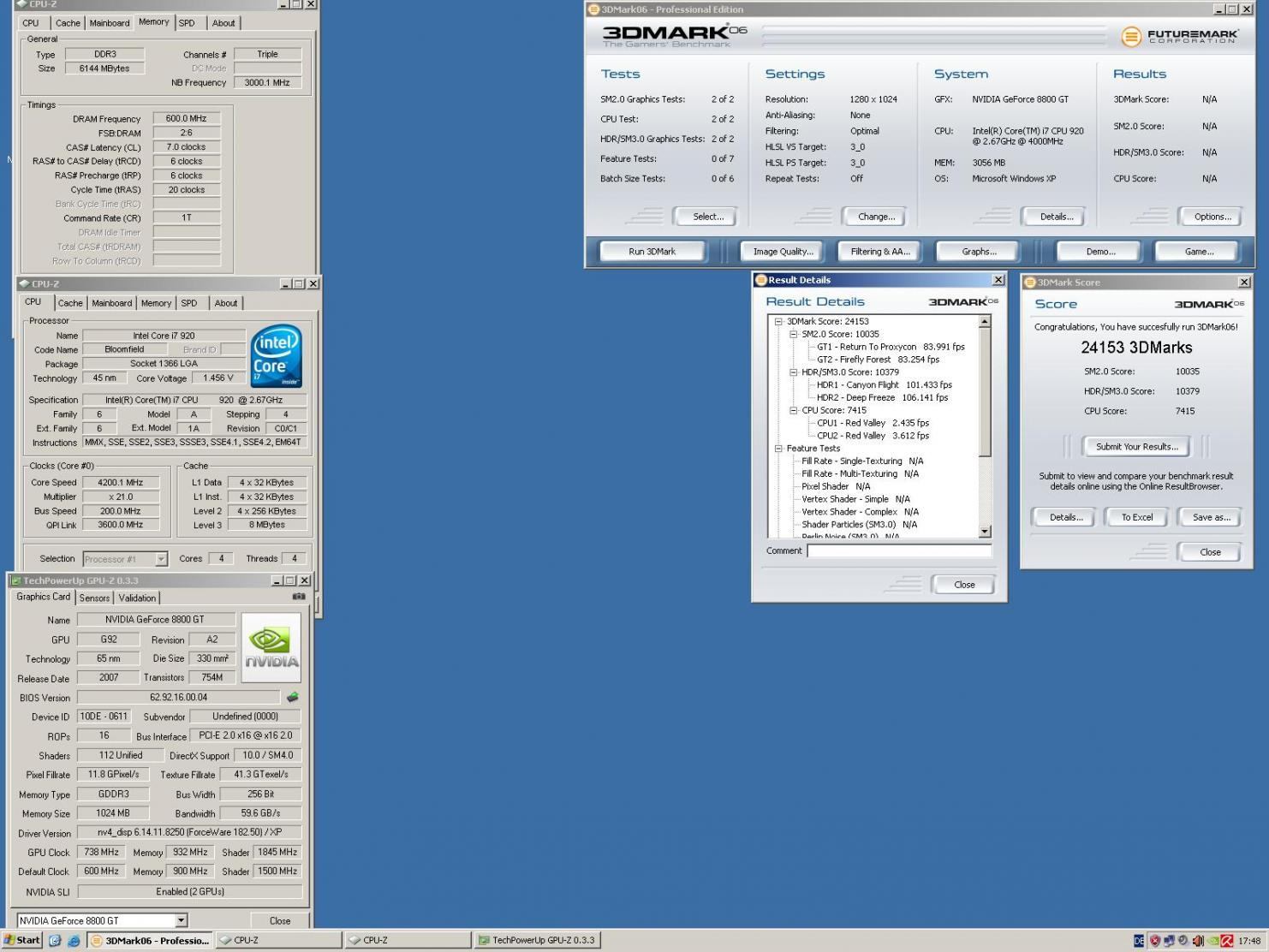
Task: Click the Change... settings button
Action: [877, 217]
